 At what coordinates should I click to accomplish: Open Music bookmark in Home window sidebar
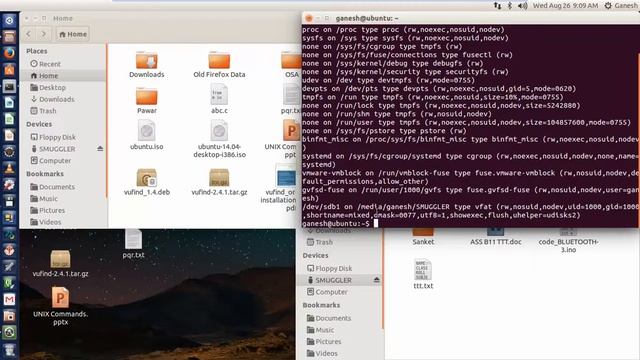coord(44,199)
